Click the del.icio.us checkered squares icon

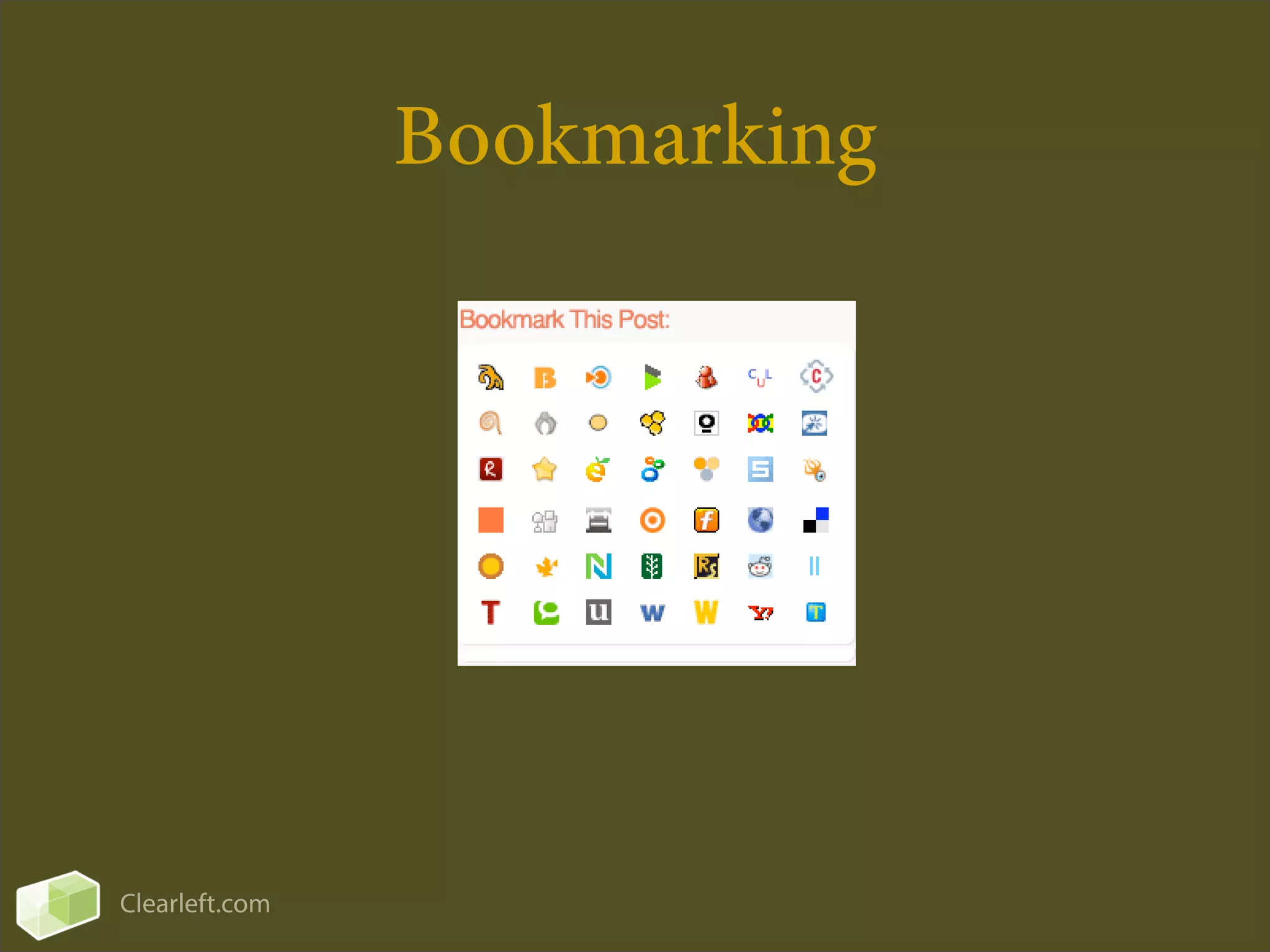(x=815, y=520)
